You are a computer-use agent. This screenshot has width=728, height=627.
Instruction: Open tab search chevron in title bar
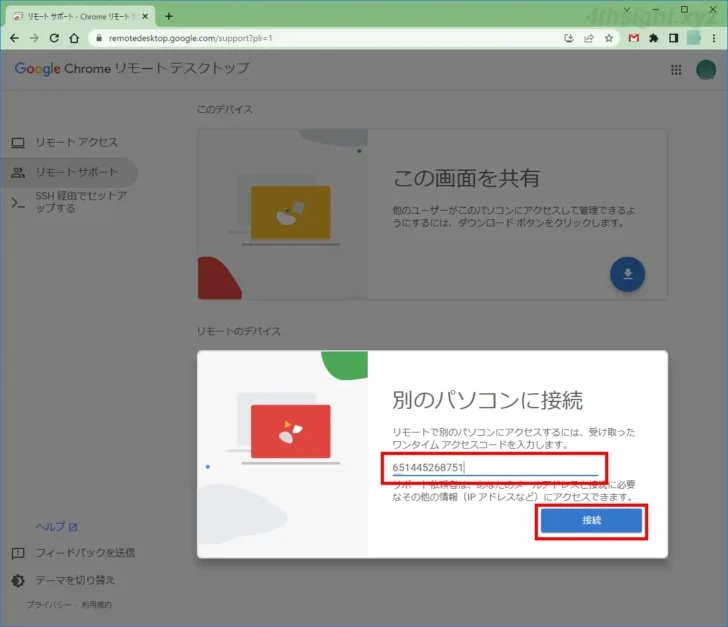(x=627, y=9)
